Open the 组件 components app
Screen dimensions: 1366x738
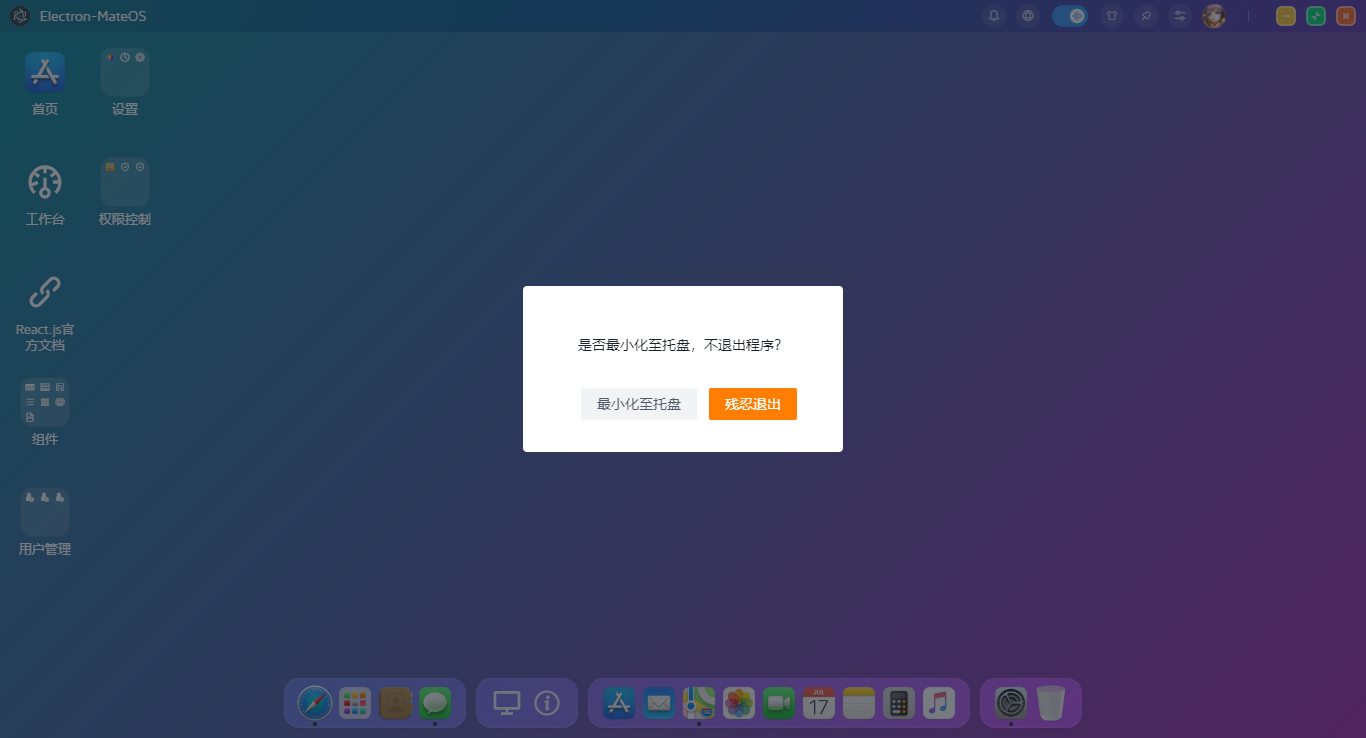click(x=44, y=400)
